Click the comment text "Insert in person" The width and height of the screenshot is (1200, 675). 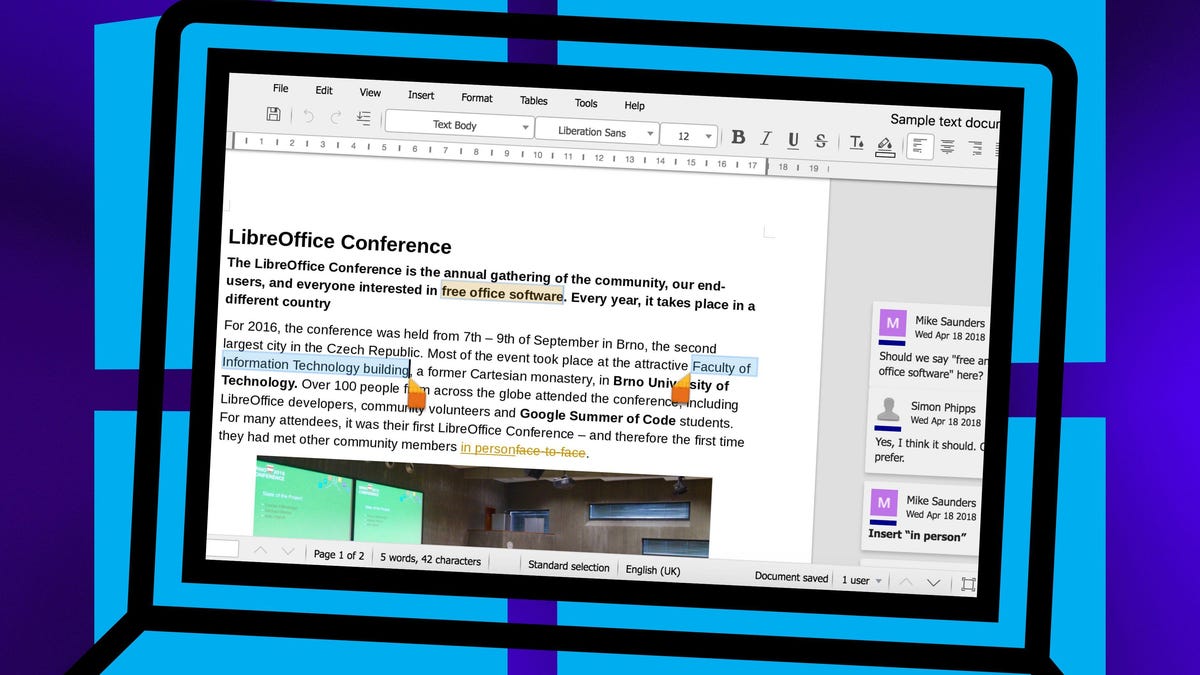917,536
